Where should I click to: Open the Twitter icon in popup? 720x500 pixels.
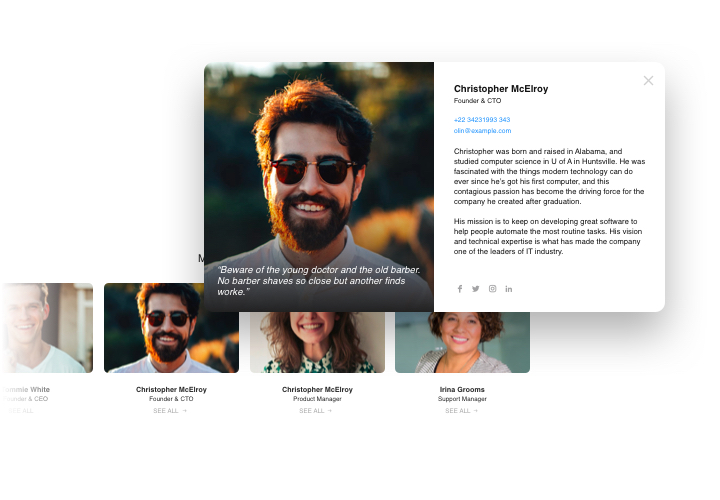tap(476, 289)
